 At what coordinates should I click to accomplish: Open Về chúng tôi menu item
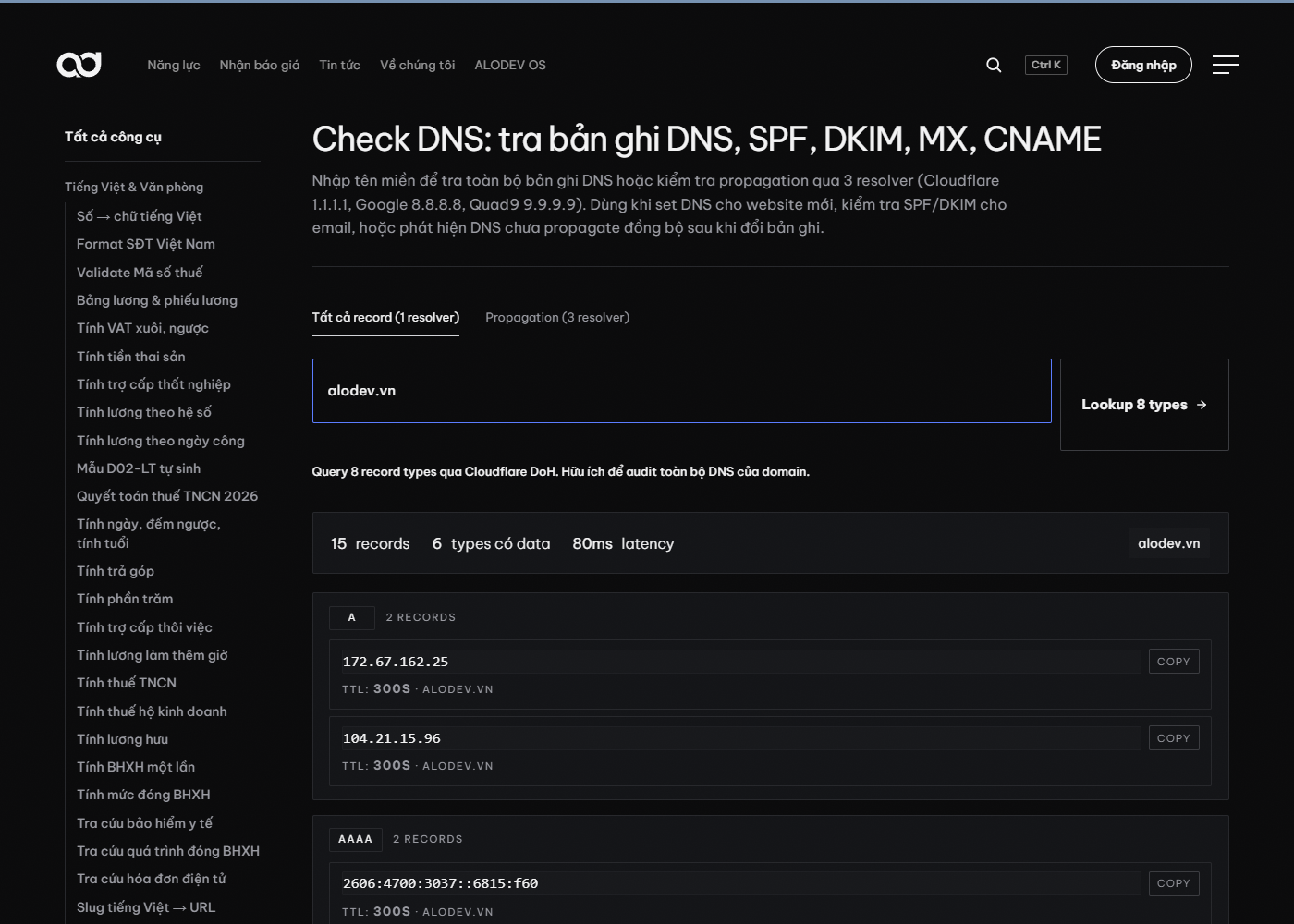click(418, 65)
